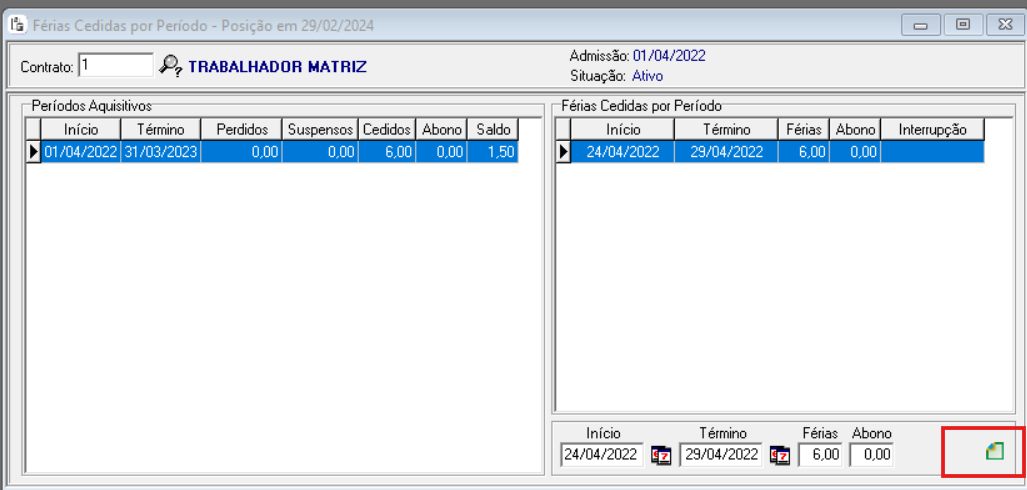The image size is (1027, 490).
Task: Click the Cedidos column header
Action: 387,130
